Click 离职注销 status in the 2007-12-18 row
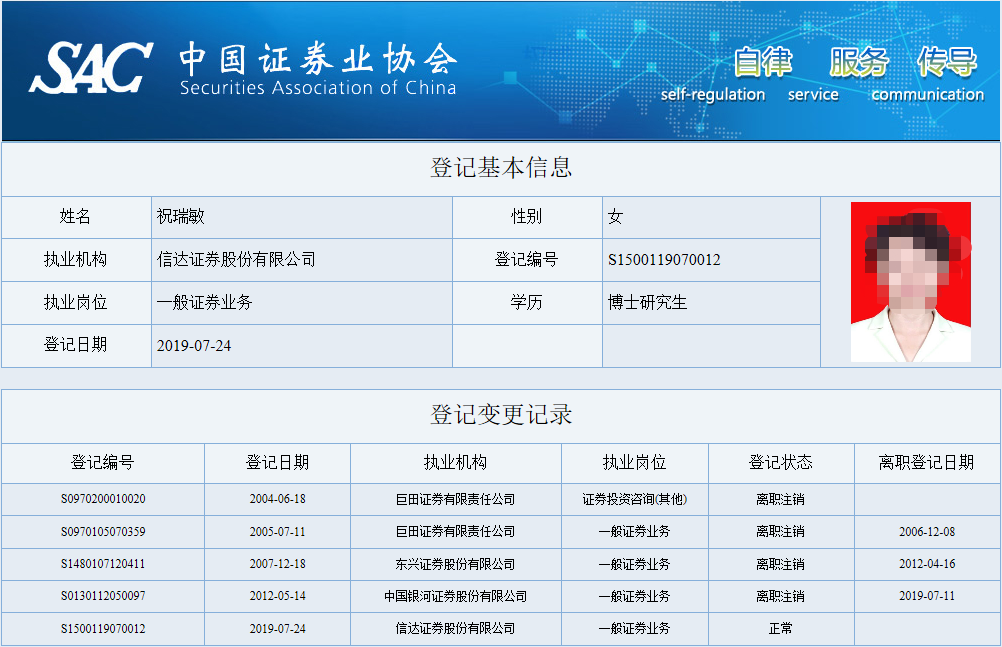Image resolution: width=1002 pixels, height=647 pixels. click(780, 564)
